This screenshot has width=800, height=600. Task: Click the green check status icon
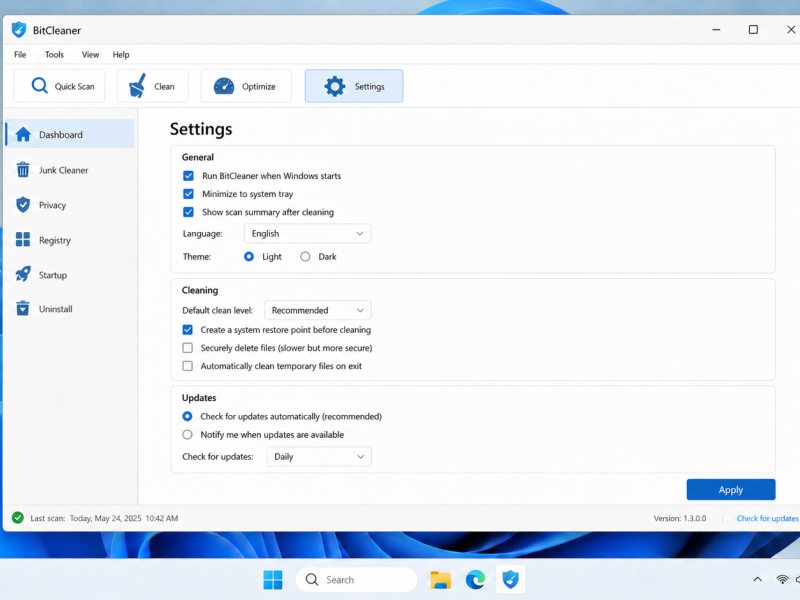click(x=18, y=518)
